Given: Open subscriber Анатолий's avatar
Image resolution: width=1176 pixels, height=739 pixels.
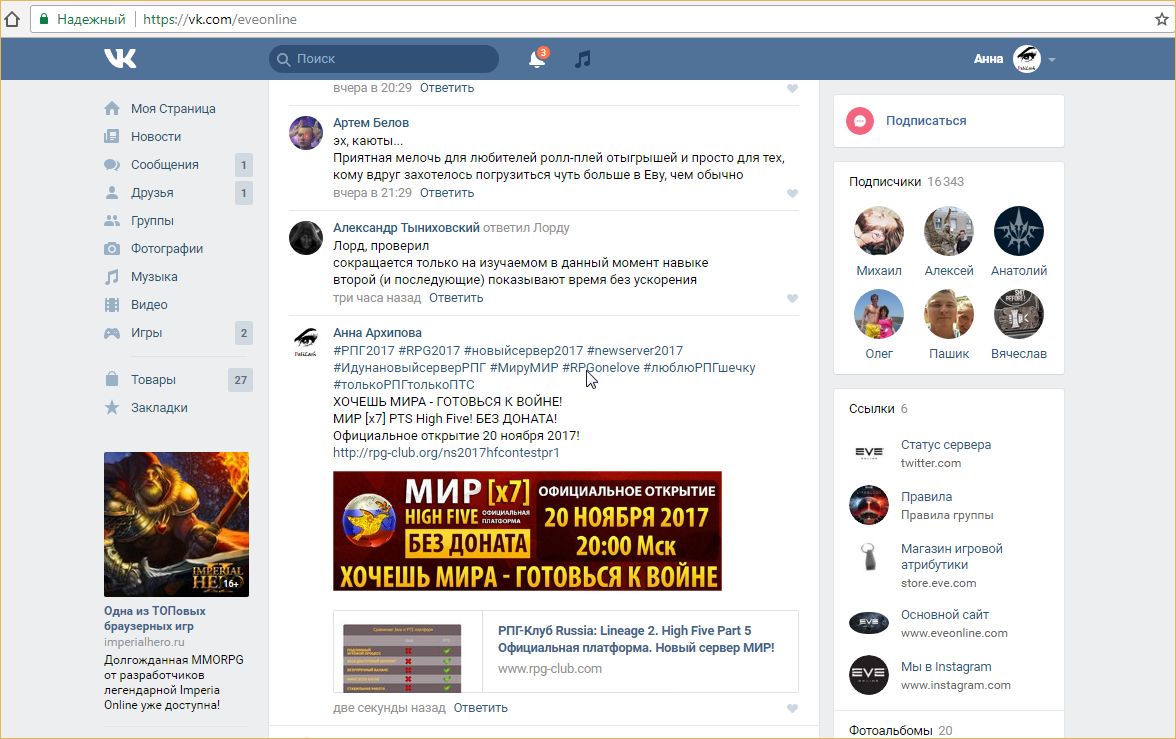Looking at the screenshot, I should coord(1018,231).
